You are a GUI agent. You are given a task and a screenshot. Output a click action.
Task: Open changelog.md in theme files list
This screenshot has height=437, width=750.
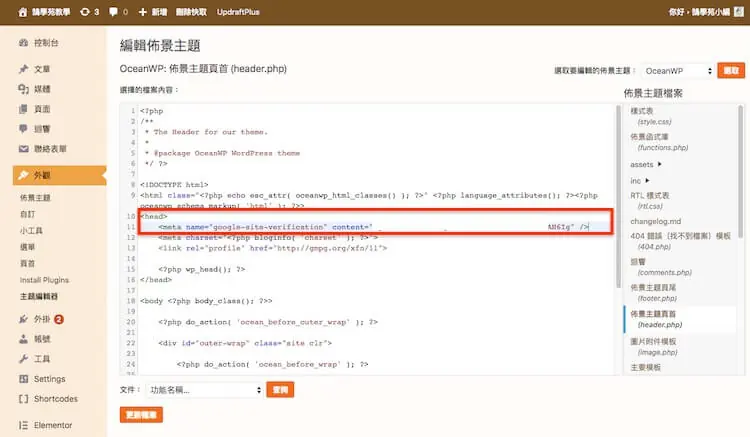click(x=655, y=221)
